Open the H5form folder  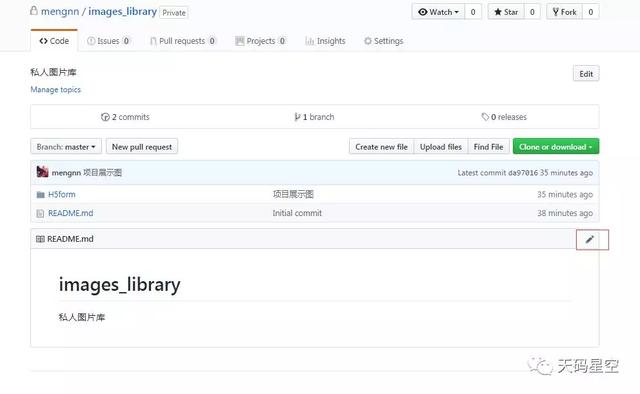62,194
